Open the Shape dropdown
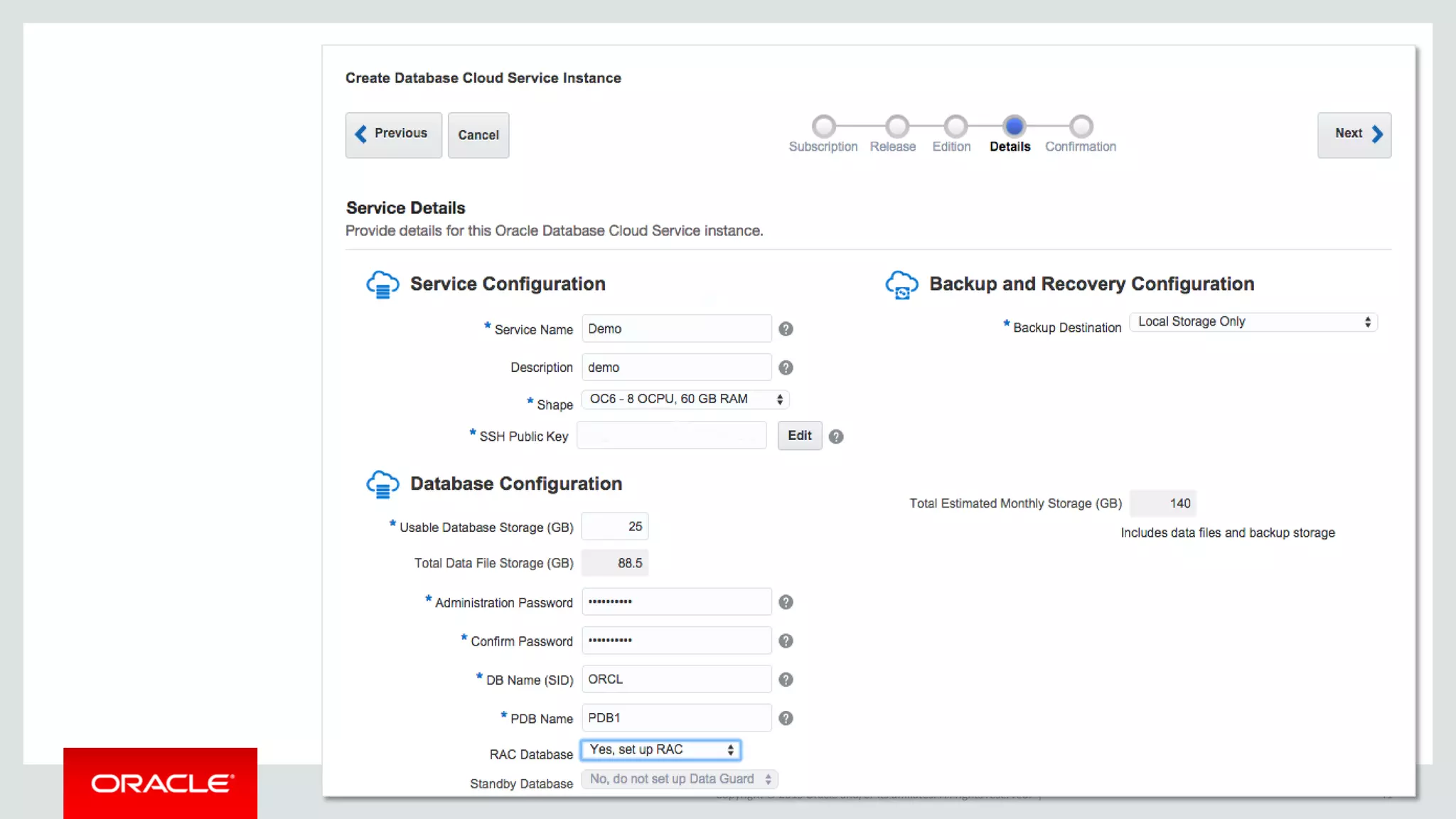The width and height of the screenshot is (1456, 819). [x=685, y=400]
